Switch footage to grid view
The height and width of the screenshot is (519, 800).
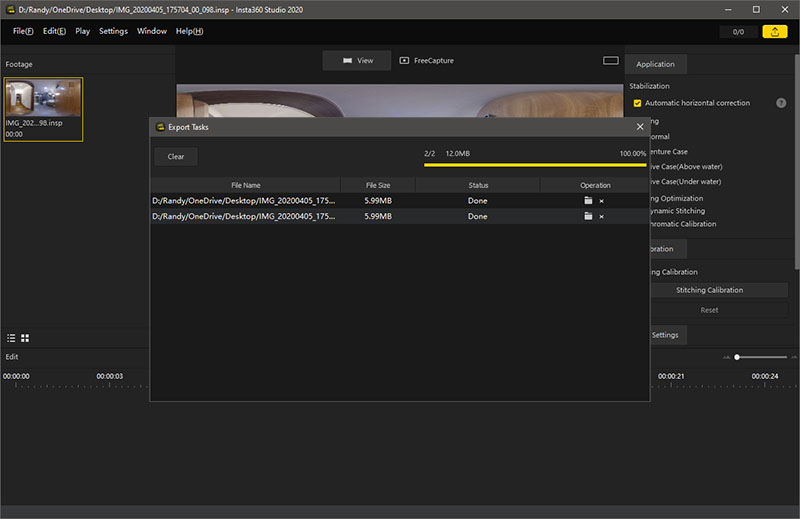25,338
